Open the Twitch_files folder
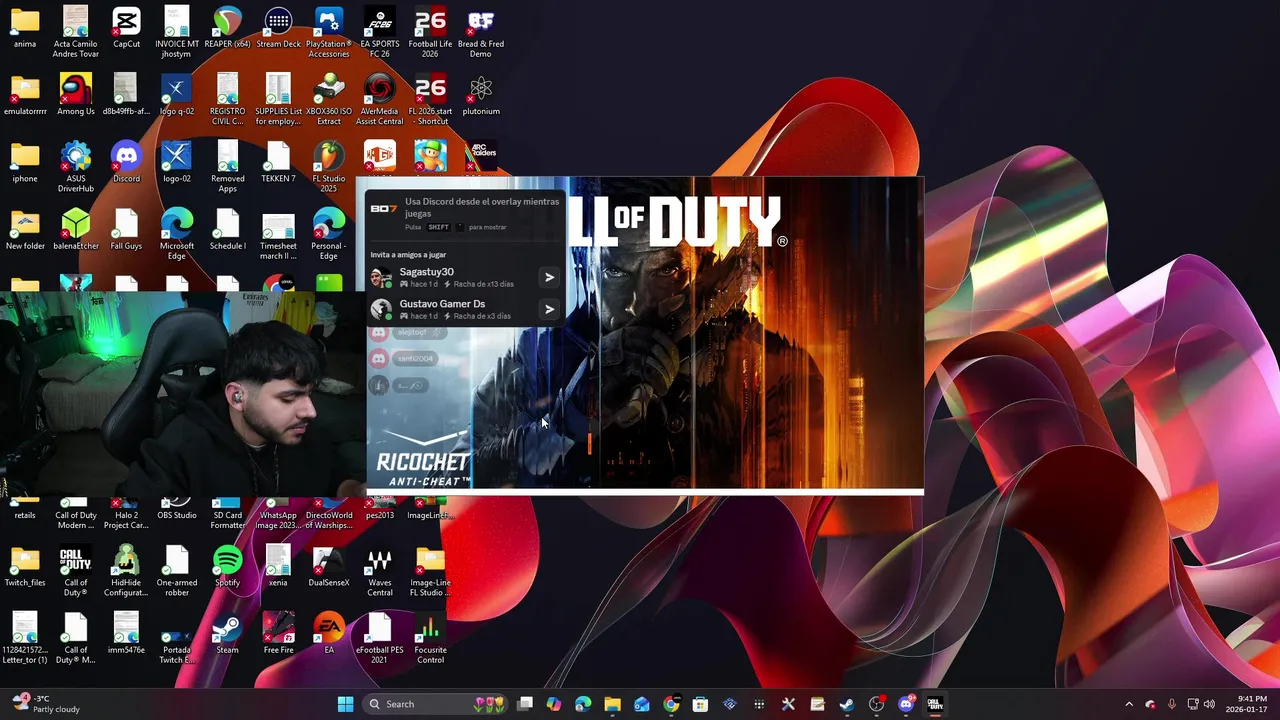 tap(25, 566)
